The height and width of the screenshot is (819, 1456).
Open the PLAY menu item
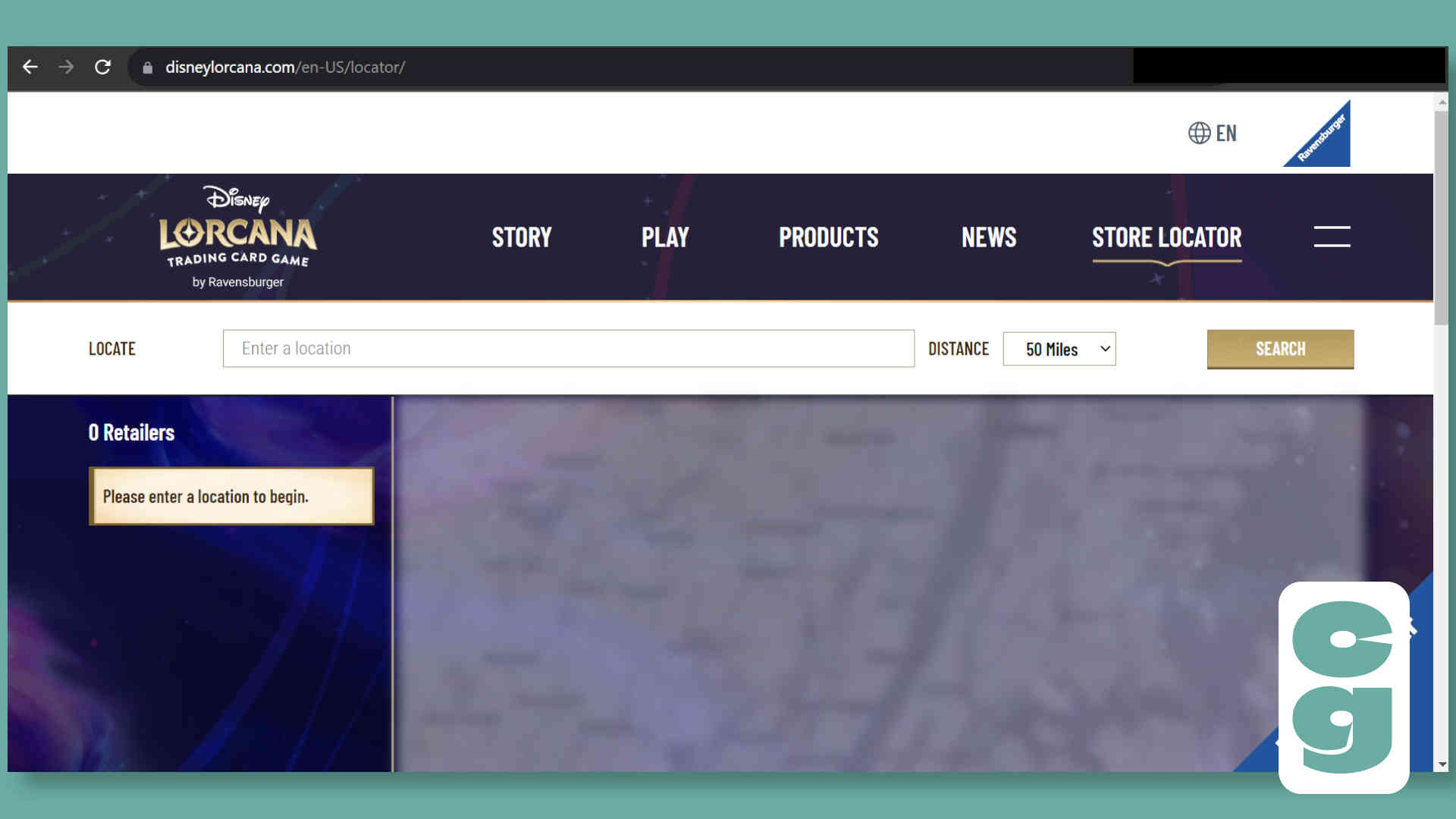665,237
